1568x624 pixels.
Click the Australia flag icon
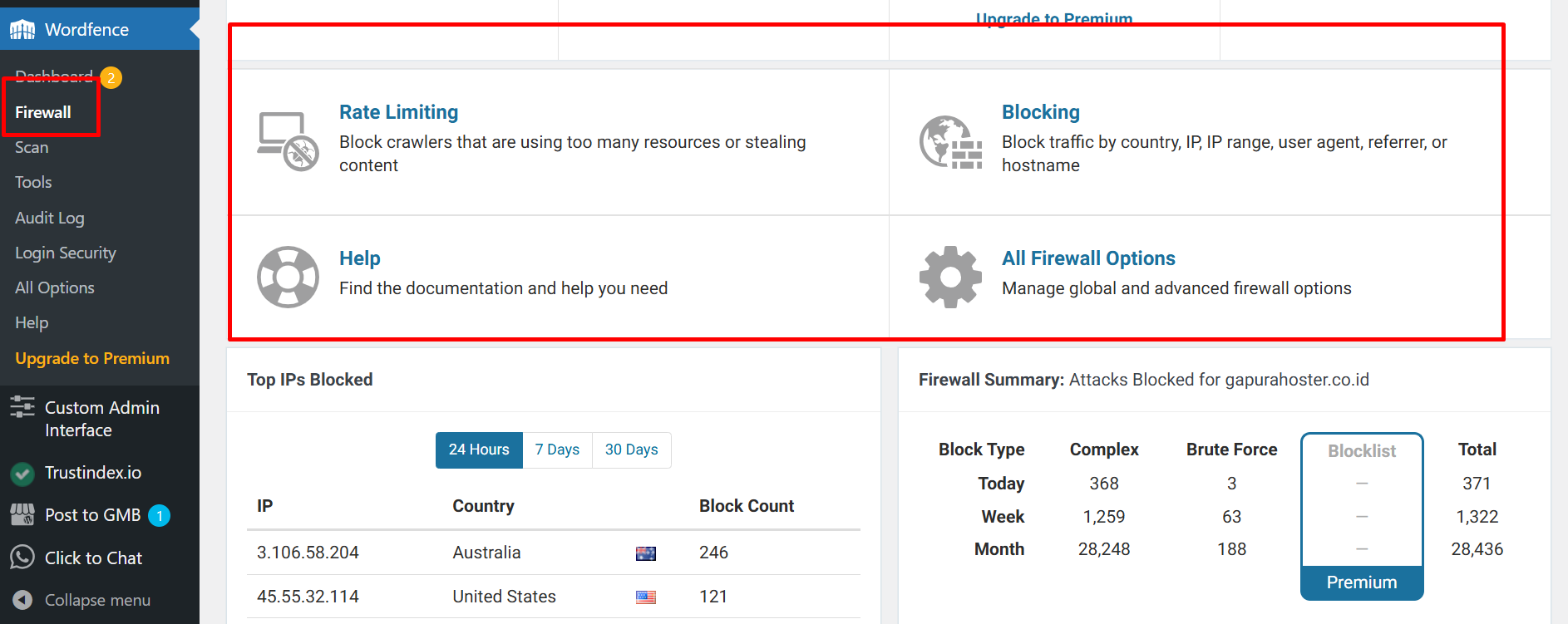coord(646,553)
